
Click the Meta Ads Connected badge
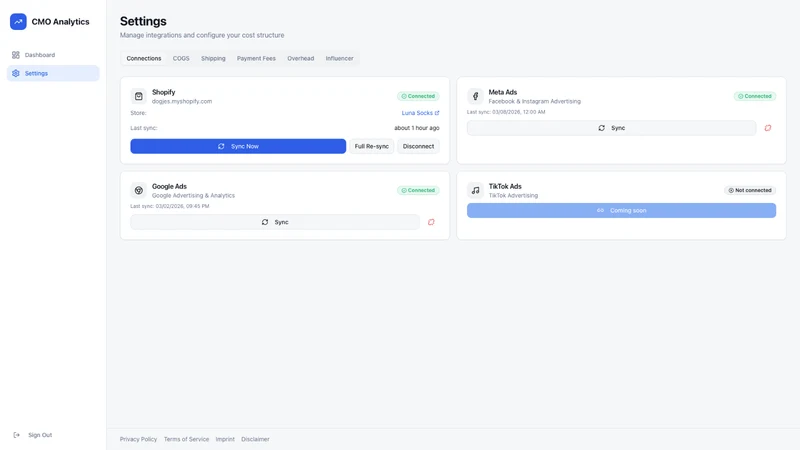[755, 96]
